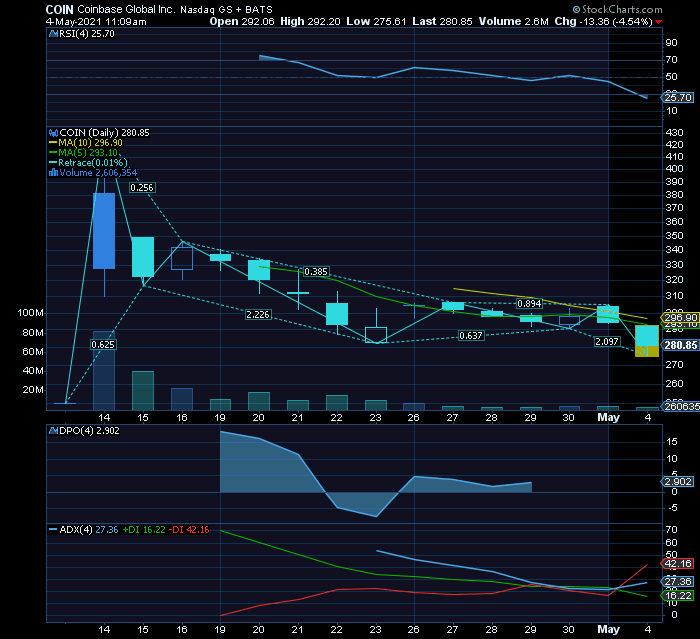
Task: Click the COIN ticker symbol in header
Action: (59, 9)
